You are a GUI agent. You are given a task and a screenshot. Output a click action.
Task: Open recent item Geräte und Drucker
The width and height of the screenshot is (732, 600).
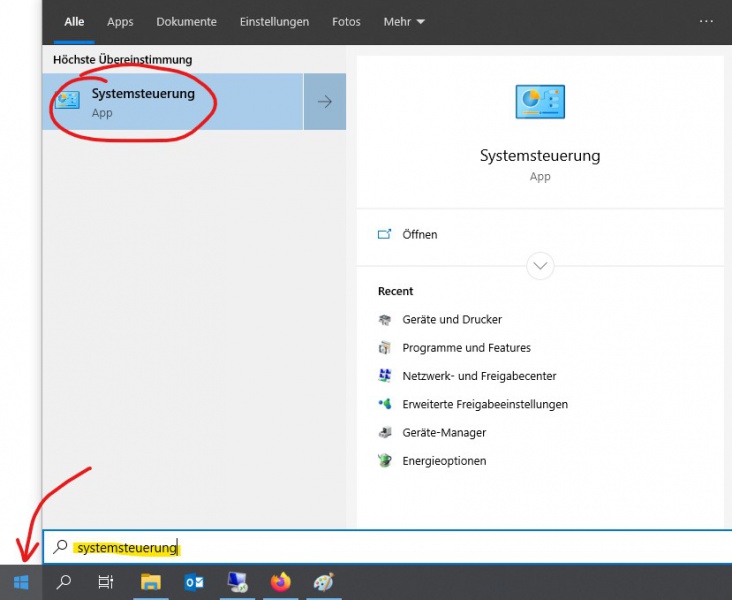click(x=452, y=320)
